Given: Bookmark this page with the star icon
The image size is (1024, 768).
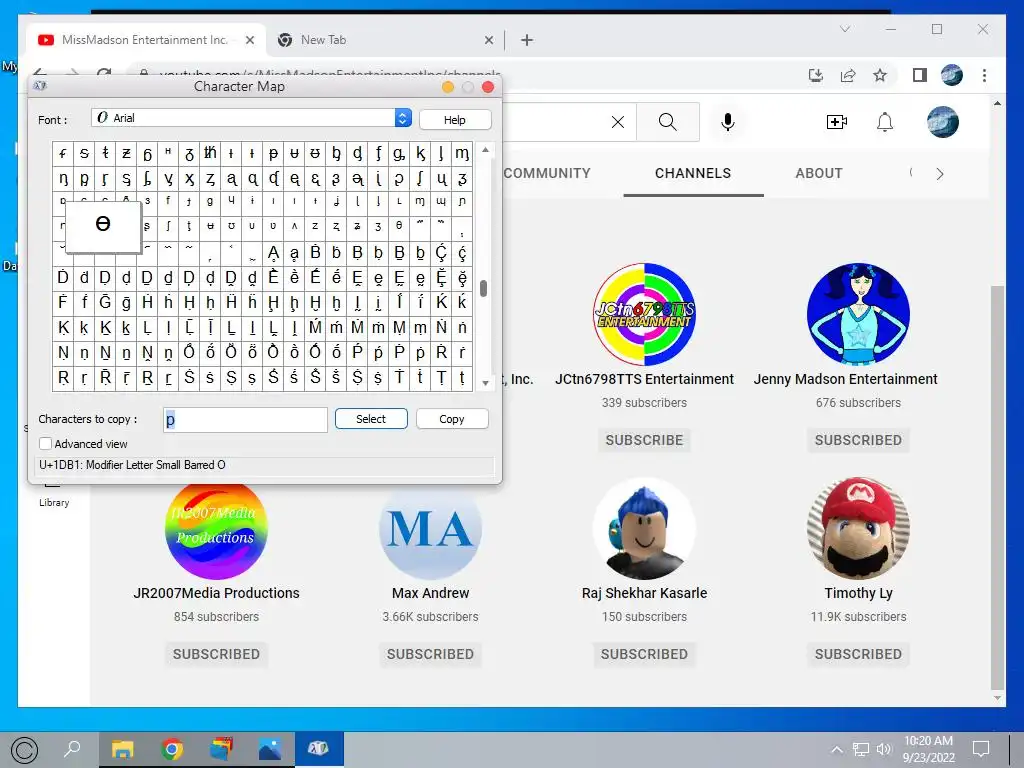Looking at the screenshot, I should pos(880,75).
